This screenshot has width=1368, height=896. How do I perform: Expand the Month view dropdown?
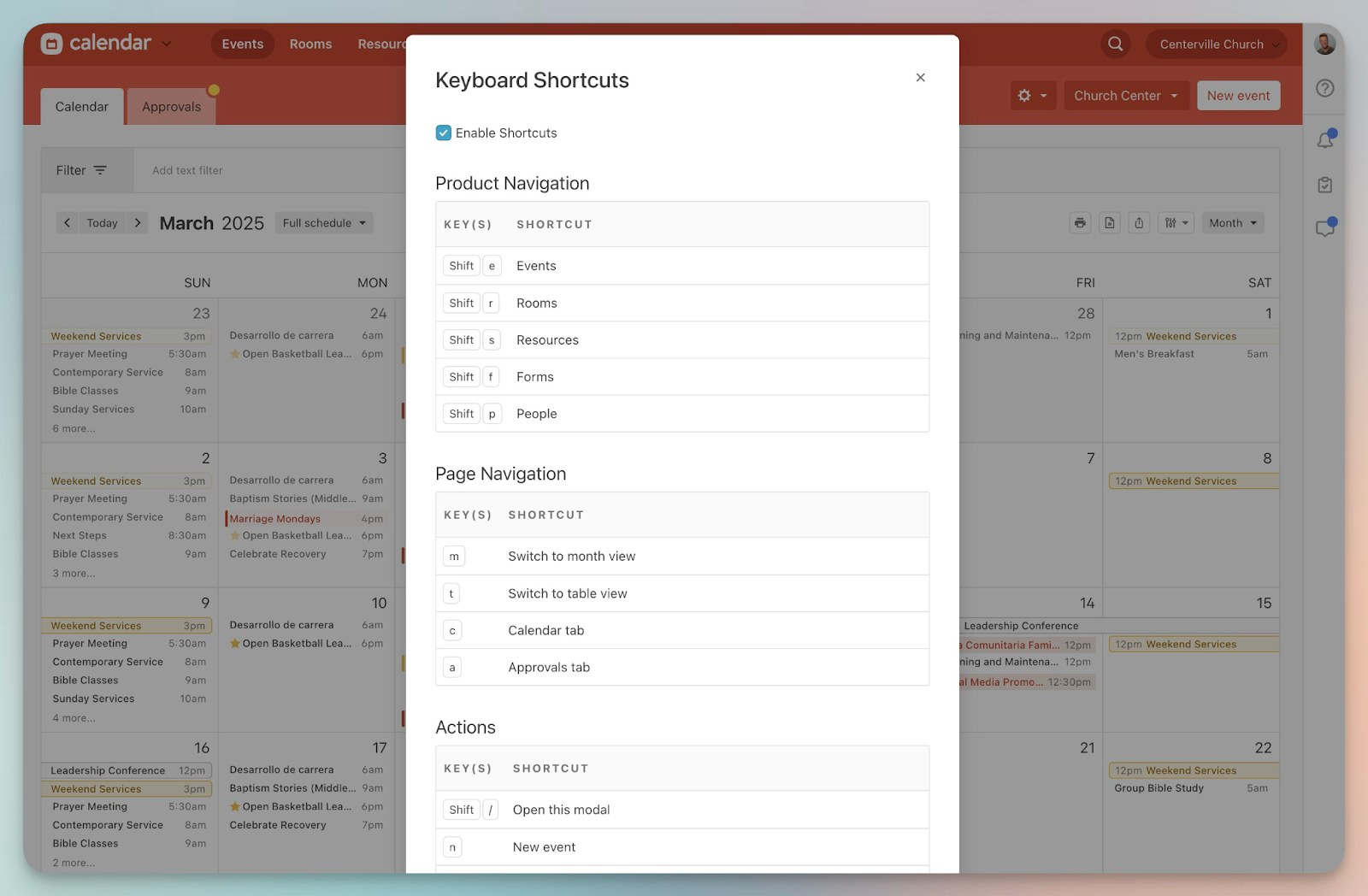[x=1232, y=223]
